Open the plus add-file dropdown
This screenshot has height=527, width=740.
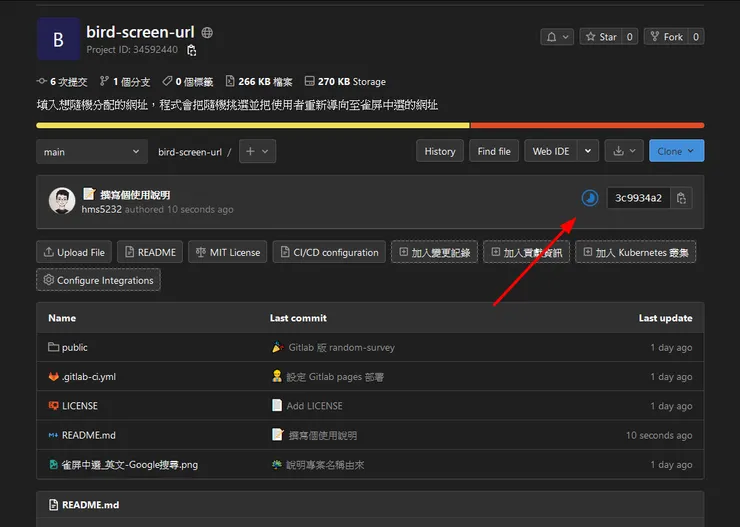click(x=257, y=151)
